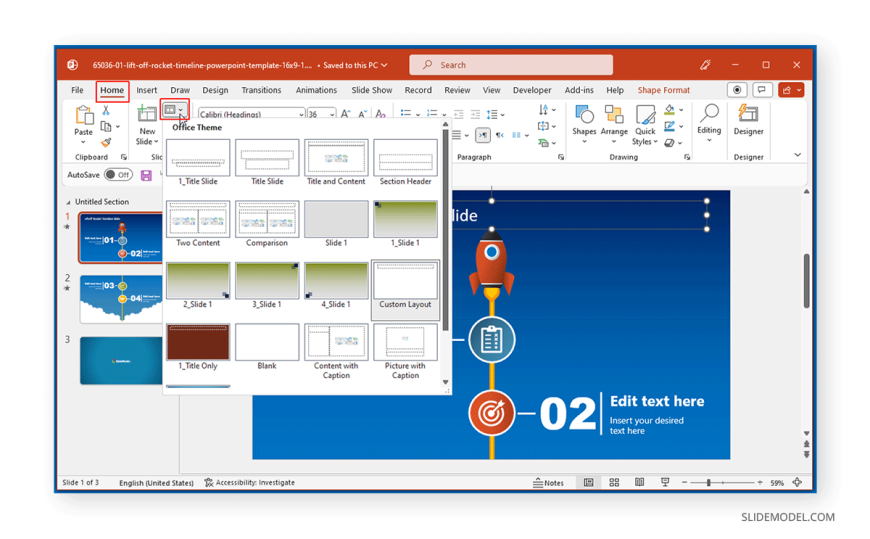Open Reading View from status bar
Screen dimensions: 870x539
tap(639, 483)
